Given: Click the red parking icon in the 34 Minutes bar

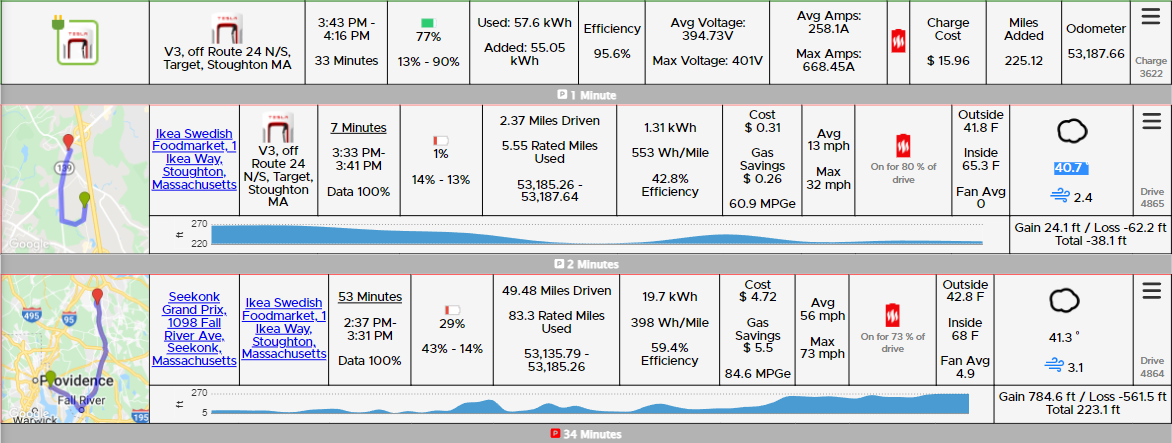Looking at the screenshot, I should coord(555,433).
